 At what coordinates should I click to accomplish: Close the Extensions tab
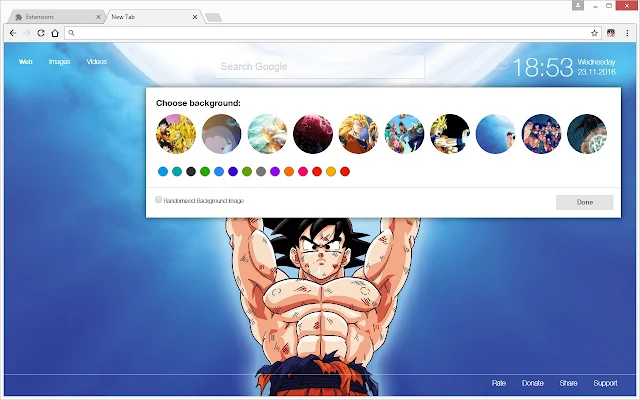pos(98,17)
